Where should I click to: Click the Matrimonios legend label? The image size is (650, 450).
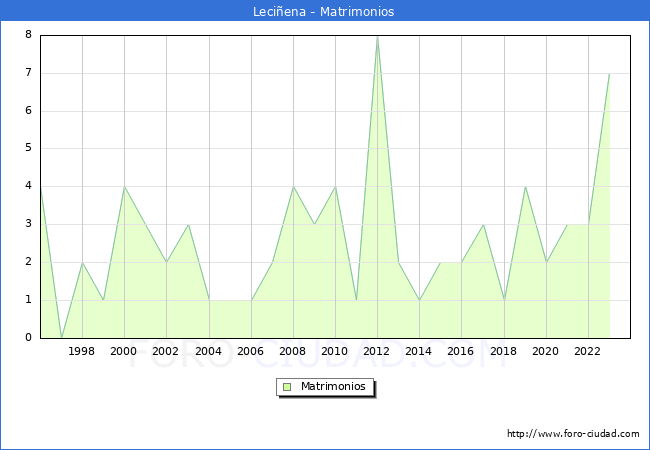click(x=333, y=386)
